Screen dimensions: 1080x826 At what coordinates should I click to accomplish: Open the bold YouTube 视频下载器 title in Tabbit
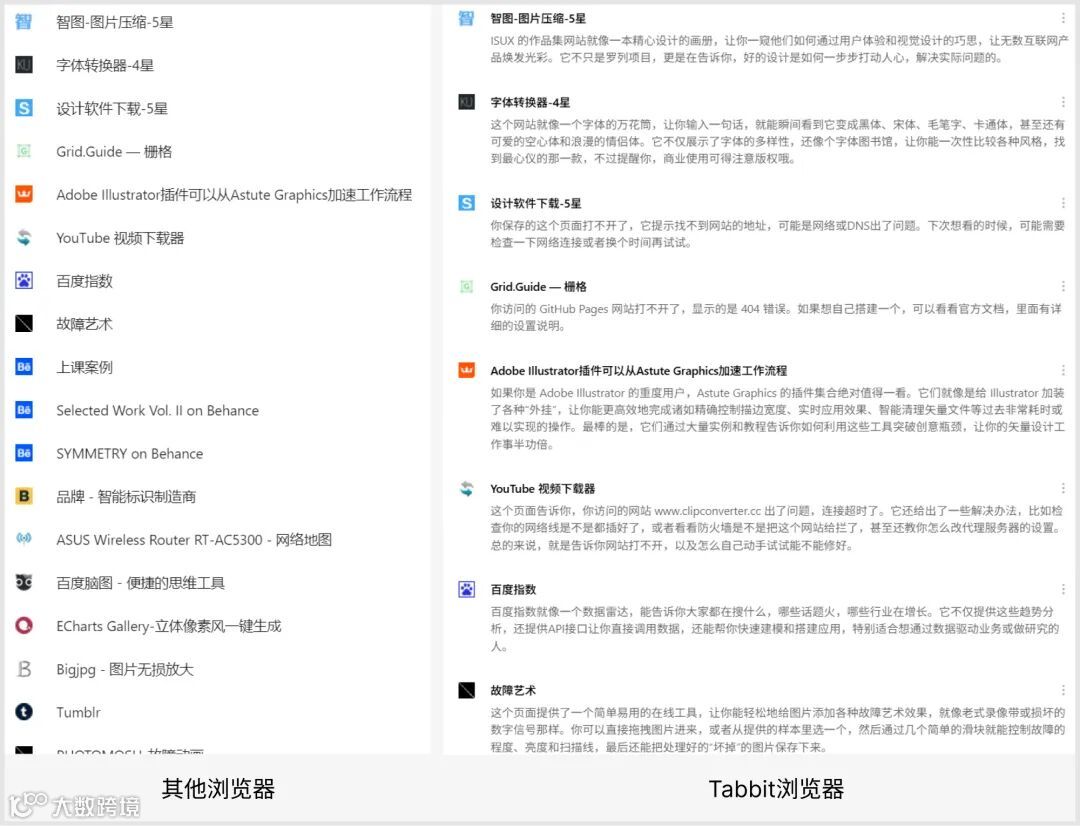(x=542, y=488)
